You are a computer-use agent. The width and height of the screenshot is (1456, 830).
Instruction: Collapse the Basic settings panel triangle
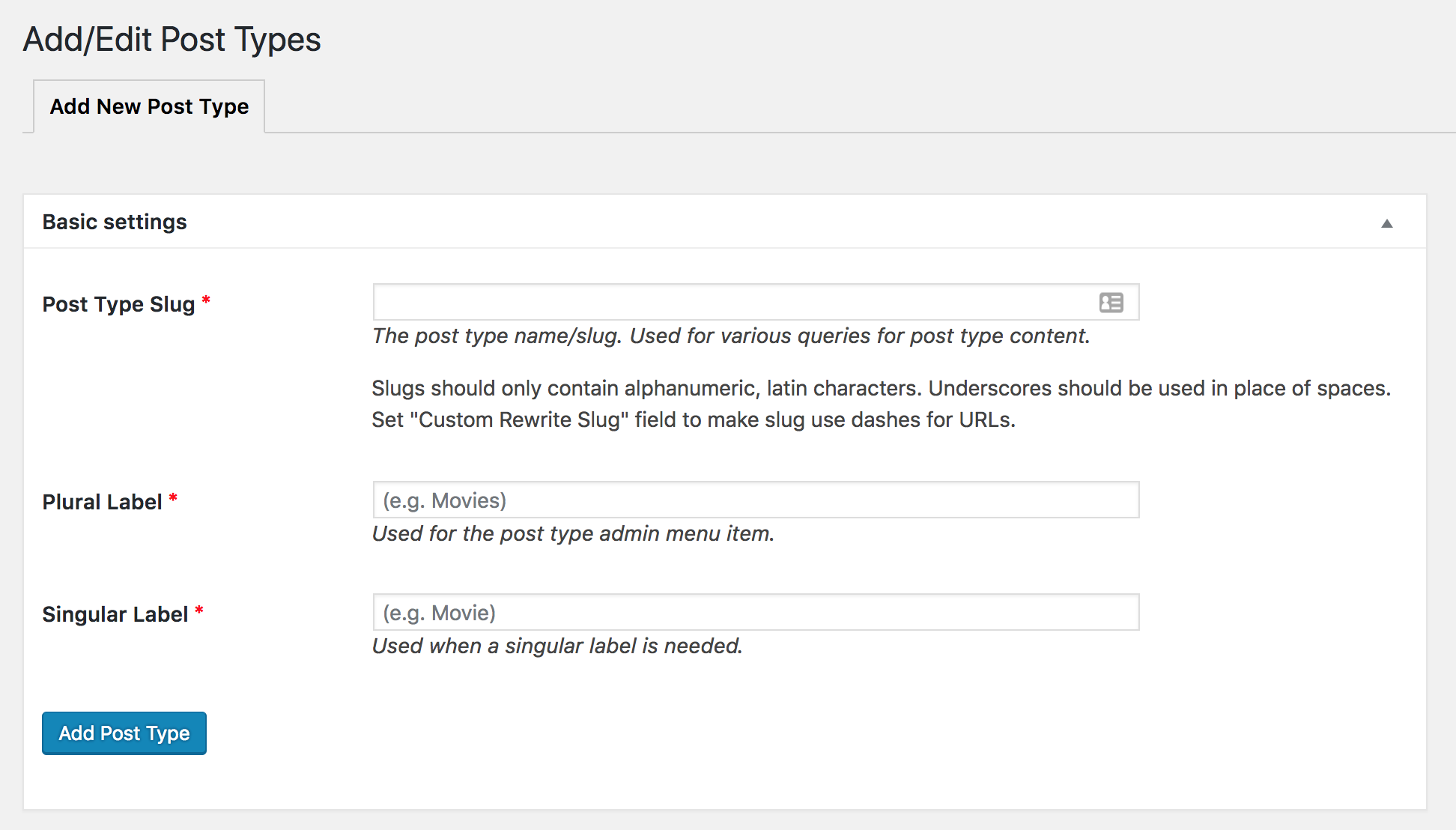click(1386, 223)
